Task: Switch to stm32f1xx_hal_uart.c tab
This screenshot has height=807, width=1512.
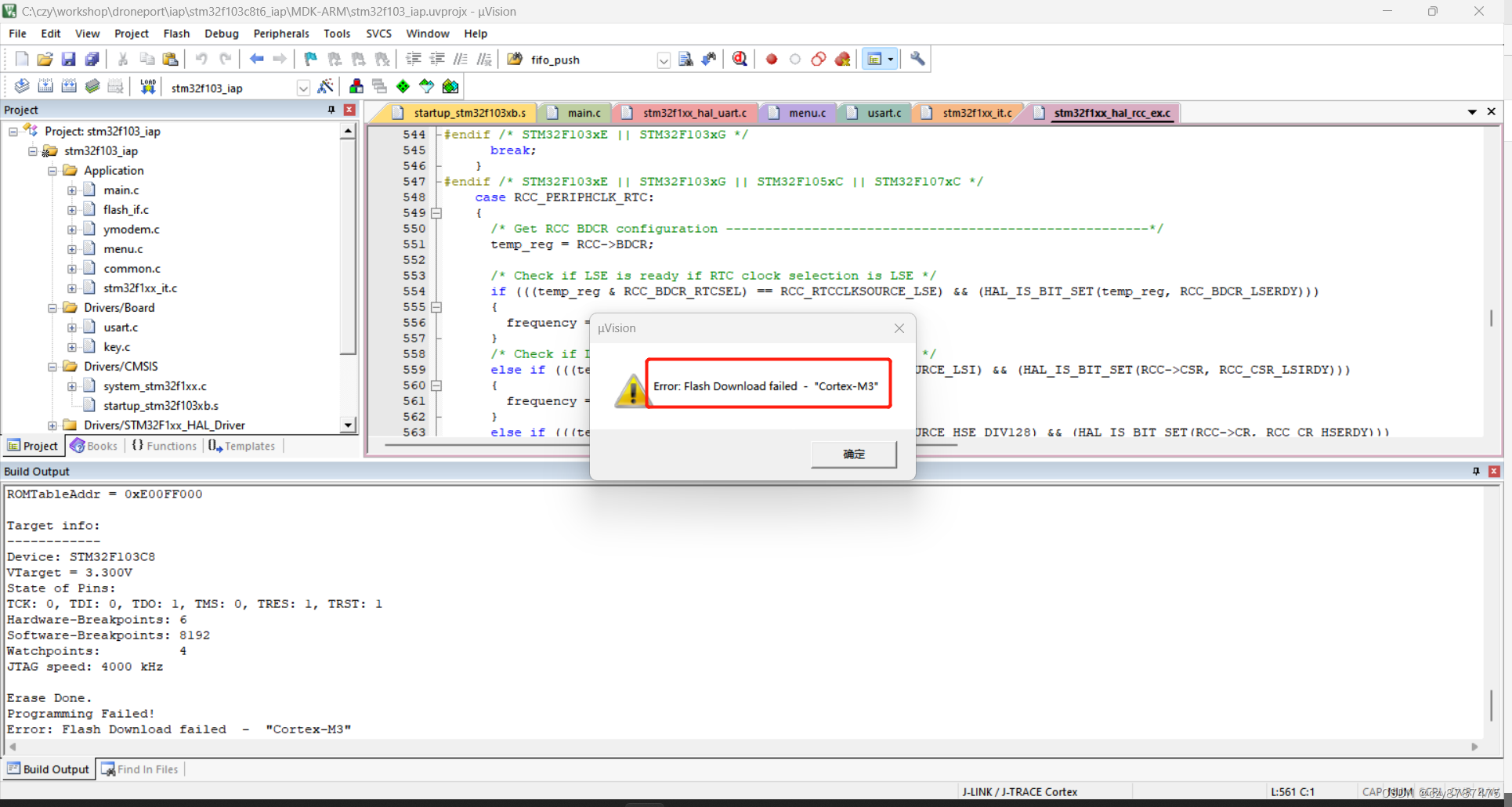Action: click(687, 113)
